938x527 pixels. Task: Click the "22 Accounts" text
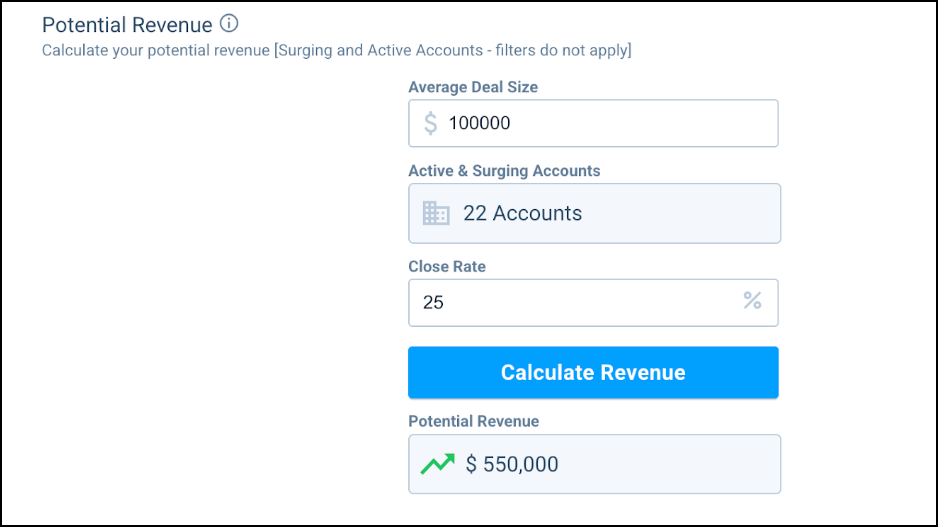[x=522, y=213]
